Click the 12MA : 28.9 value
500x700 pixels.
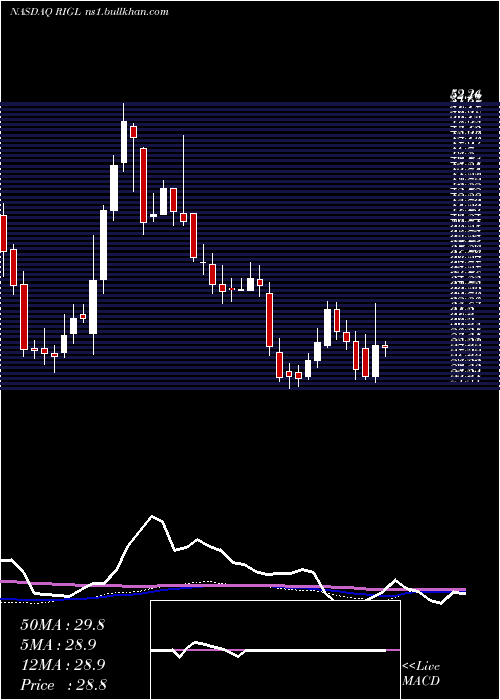click(62, 665)
